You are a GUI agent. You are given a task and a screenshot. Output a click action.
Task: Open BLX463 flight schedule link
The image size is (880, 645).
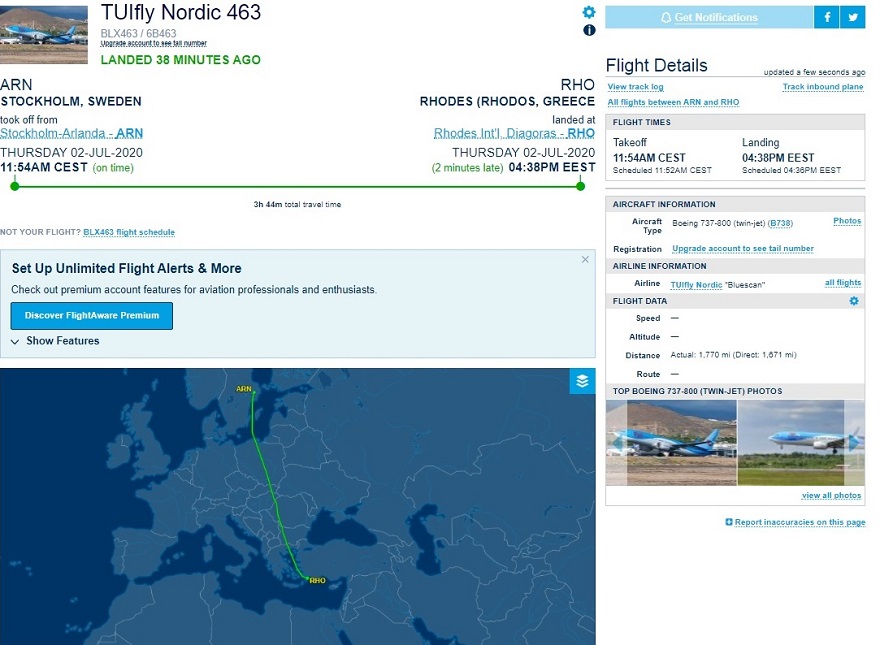[128, 232]
